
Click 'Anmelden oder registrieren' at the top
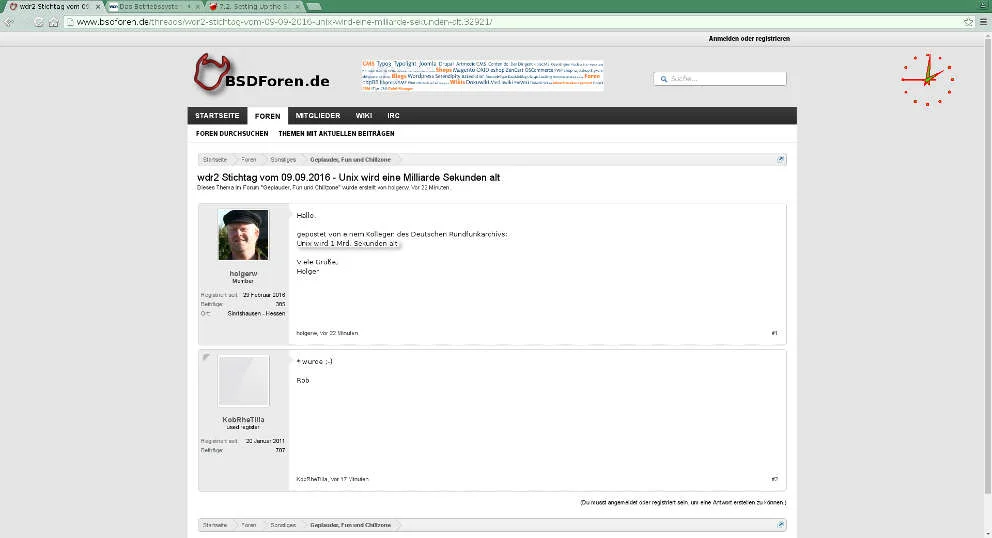[x=749, y=39]
